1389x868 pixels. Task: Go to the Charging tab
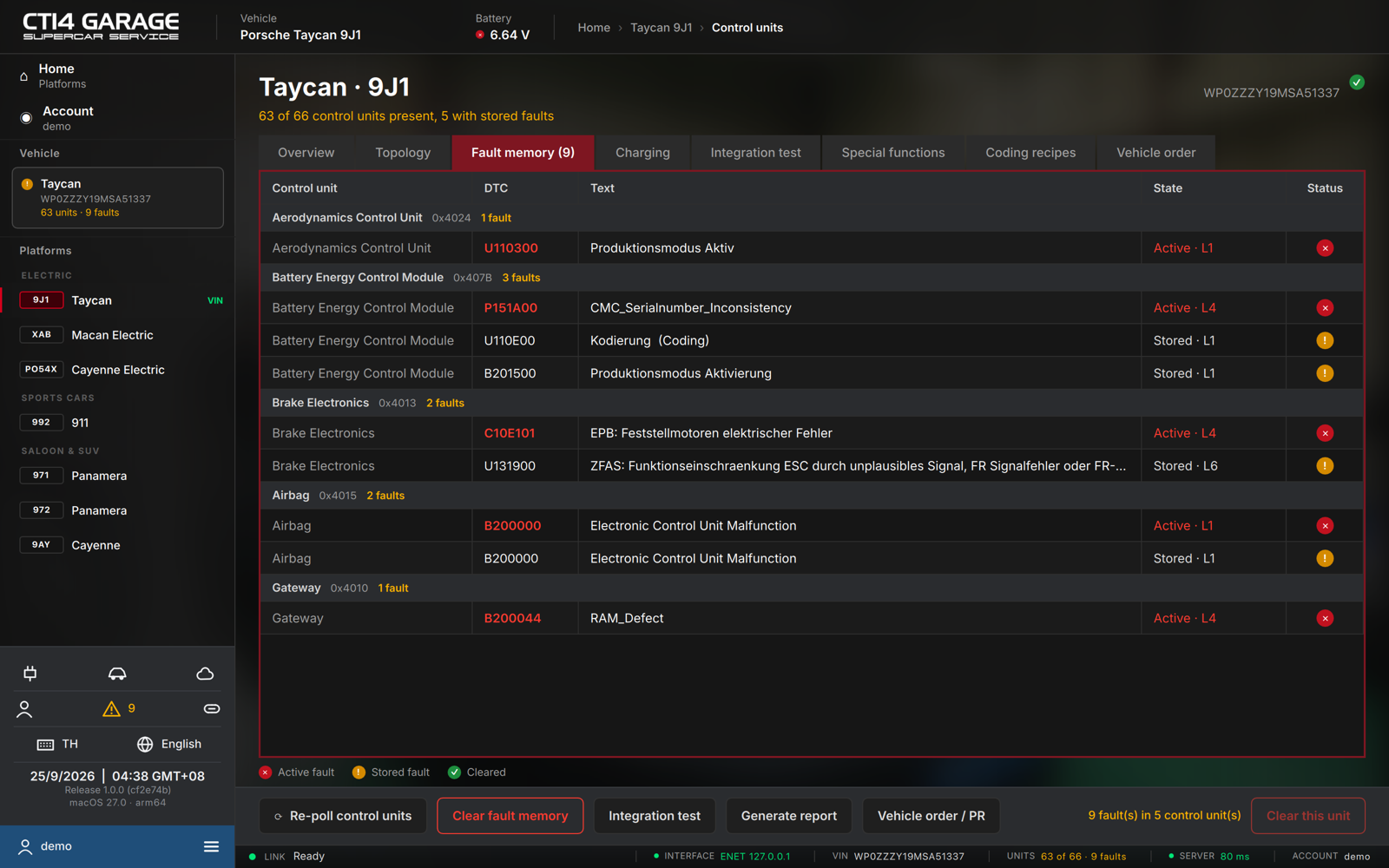pyautogui.click(x=642, y=153)
